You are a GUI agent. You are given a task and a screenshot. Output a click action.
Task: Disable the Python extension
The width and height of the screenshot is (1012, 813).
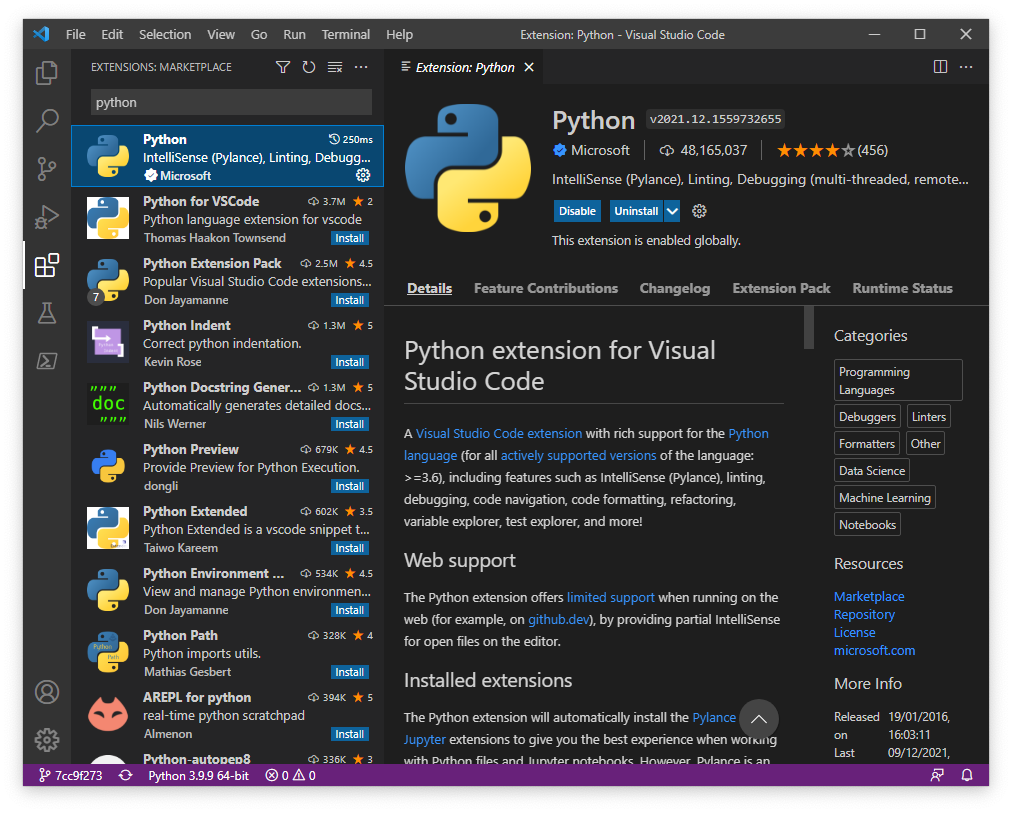coord(577,211)
